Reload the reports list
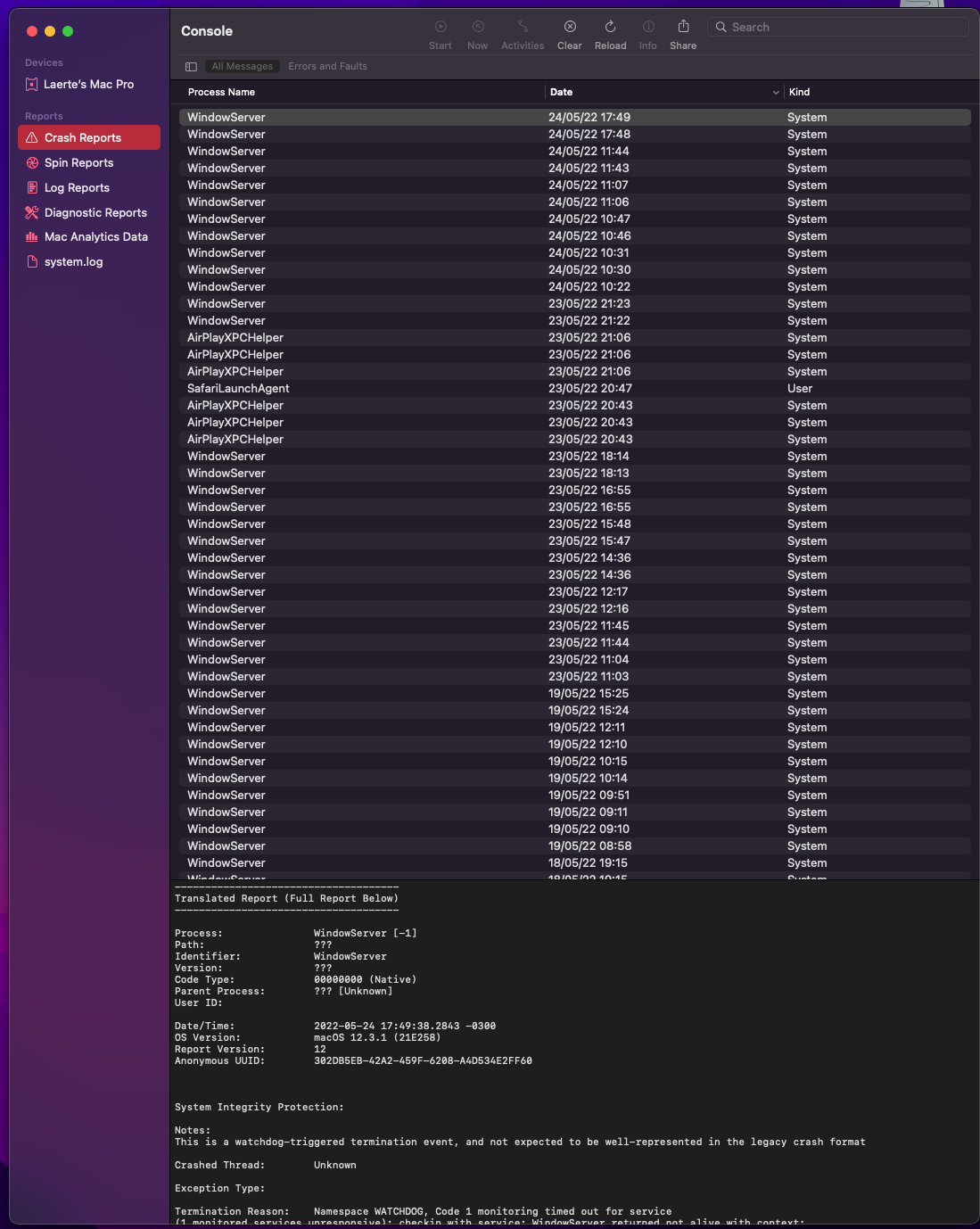The image size is (980, 1229). [611, 27]
